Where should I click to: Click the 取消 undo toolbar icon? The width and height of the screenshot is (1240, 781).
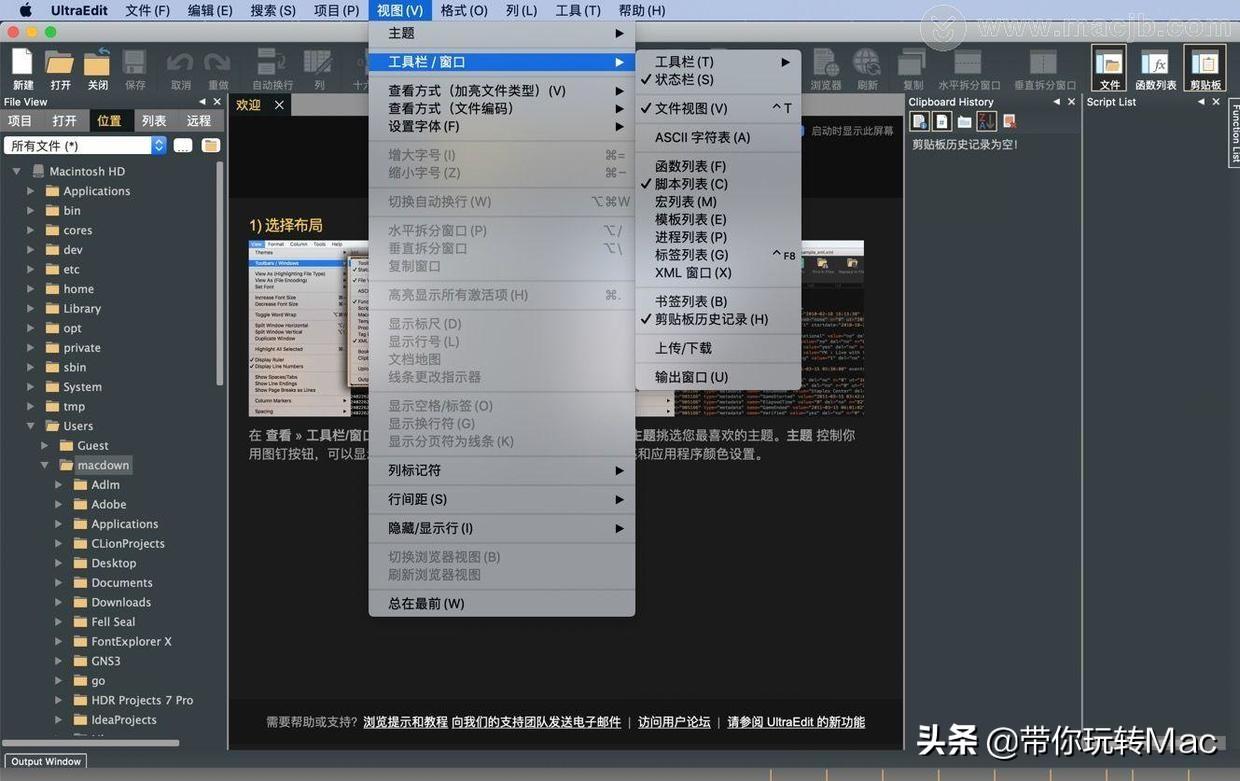[180, 62]
